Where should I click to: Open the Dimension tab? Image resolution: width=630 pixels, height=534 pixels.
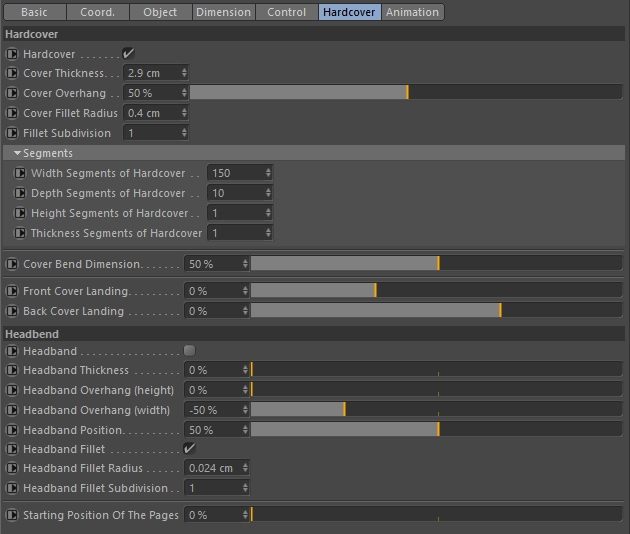coord(223,12)
